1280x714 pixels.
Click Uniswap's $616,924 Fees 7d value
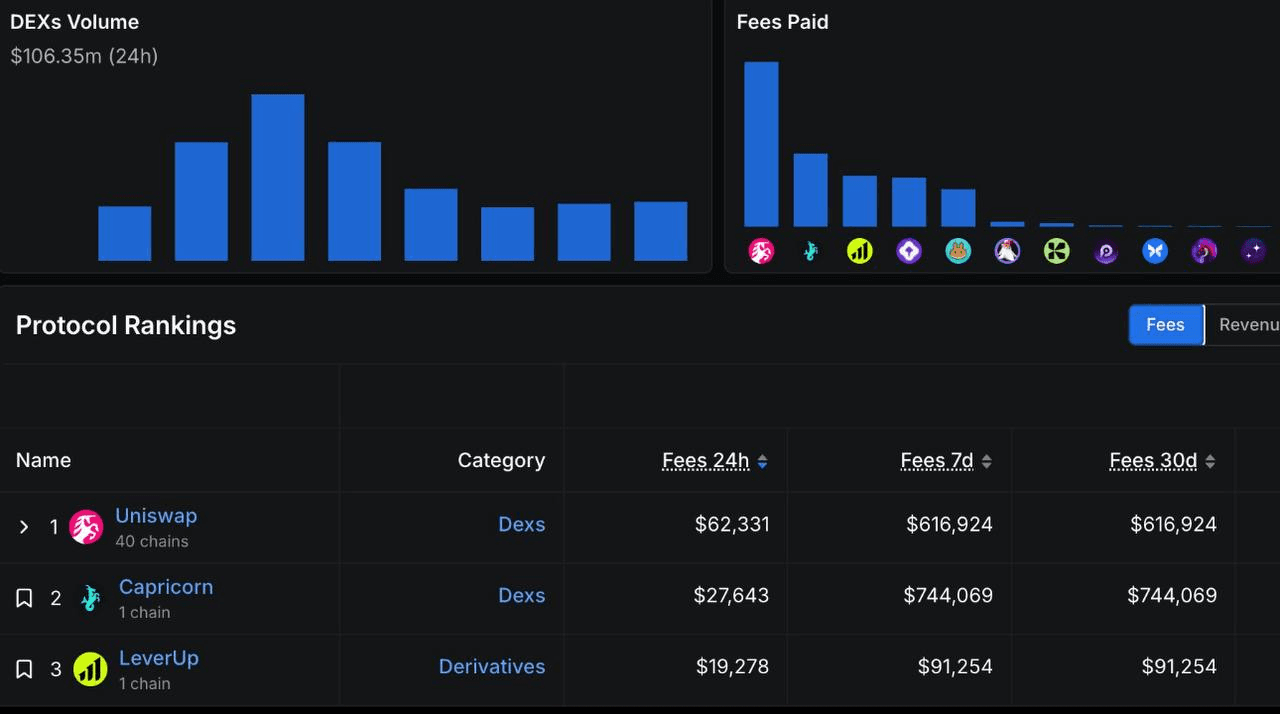[x=949, y=524]
